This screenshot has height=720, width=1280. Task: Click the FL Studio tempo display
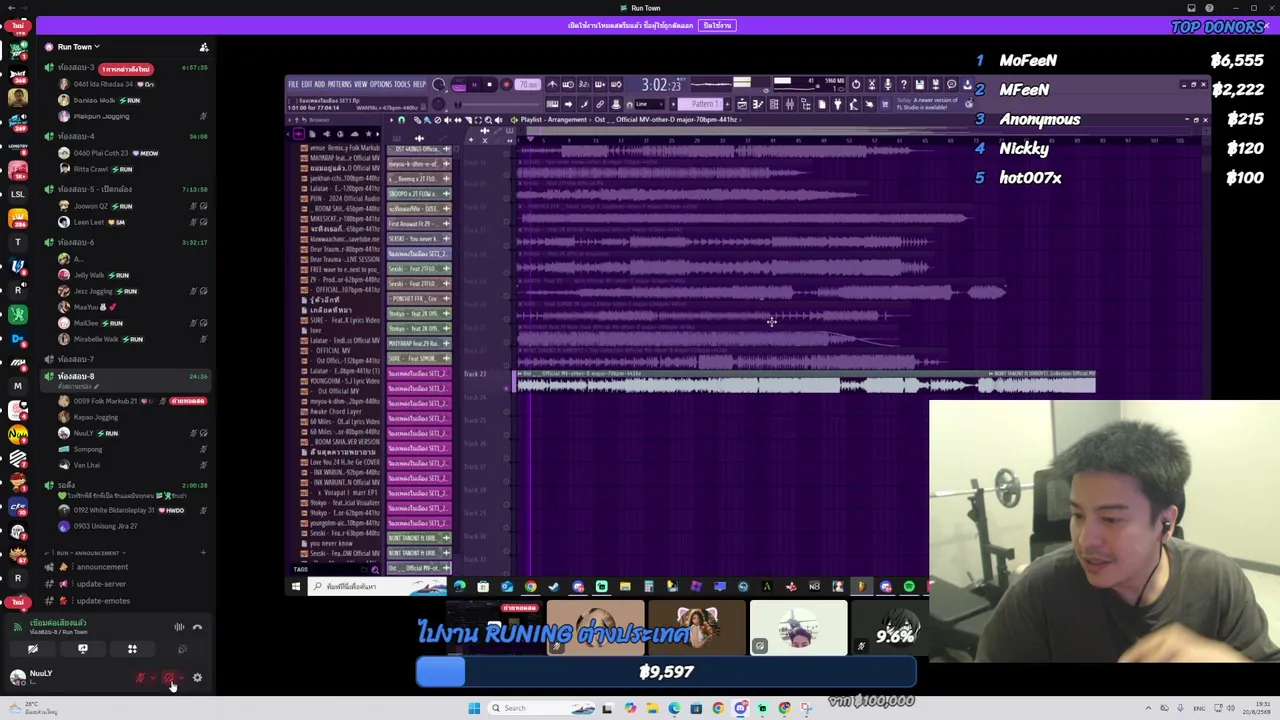pos(528,85)
